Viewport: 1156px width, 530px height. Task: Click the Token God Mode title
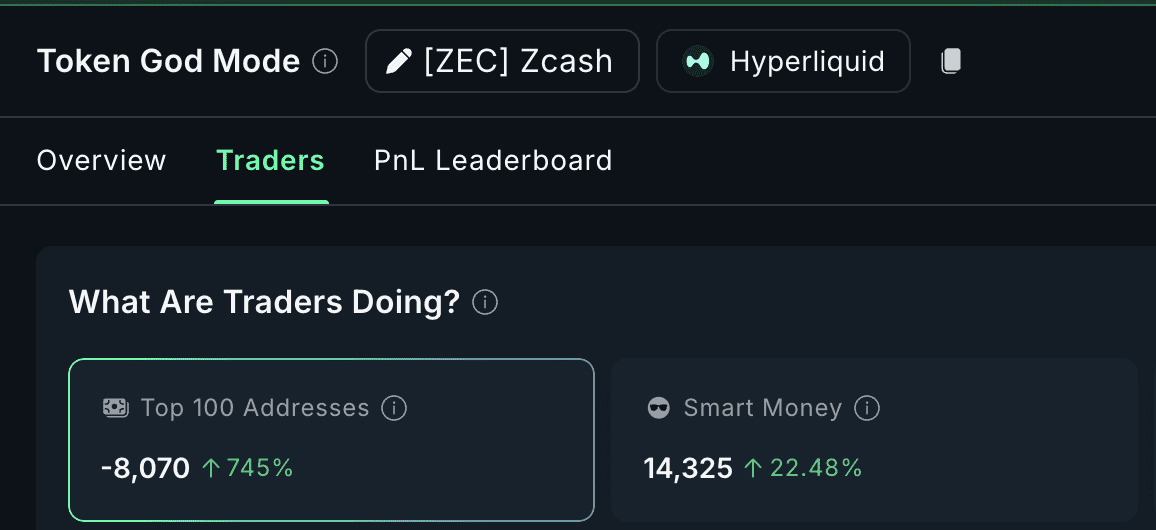click(168, 62)
